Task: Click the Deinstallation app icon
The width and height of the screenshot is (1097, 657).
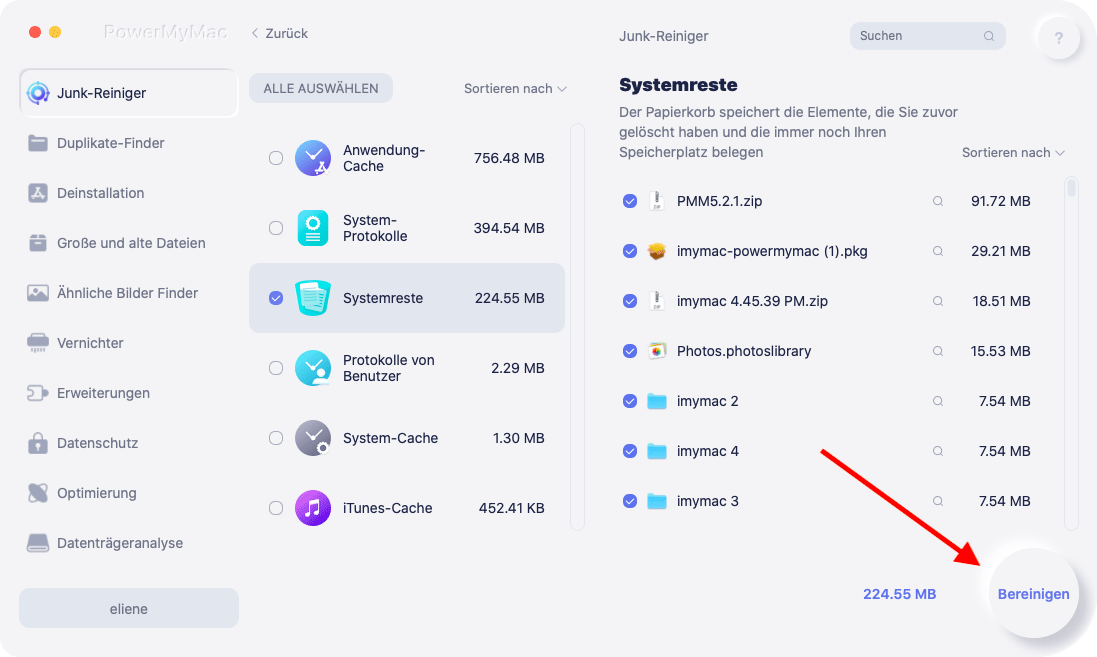Action: (x=38, y=193)
